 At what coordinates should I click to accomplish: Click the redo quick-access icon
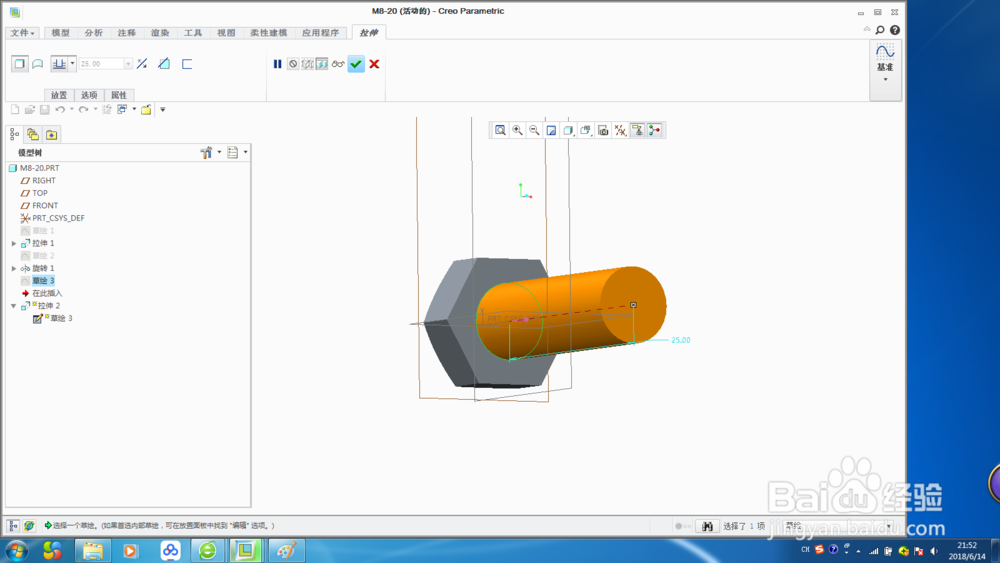pos(84,110)
